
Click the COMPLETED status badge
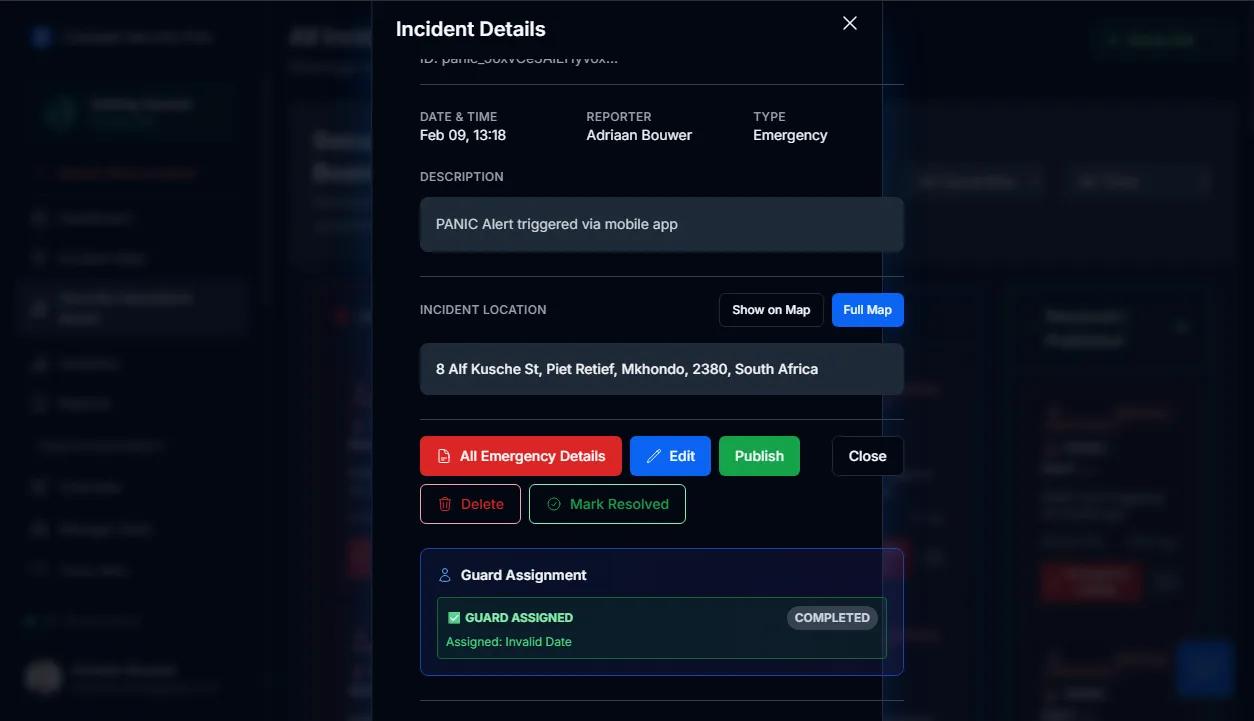pyautogui.click(x=832, y=617)
